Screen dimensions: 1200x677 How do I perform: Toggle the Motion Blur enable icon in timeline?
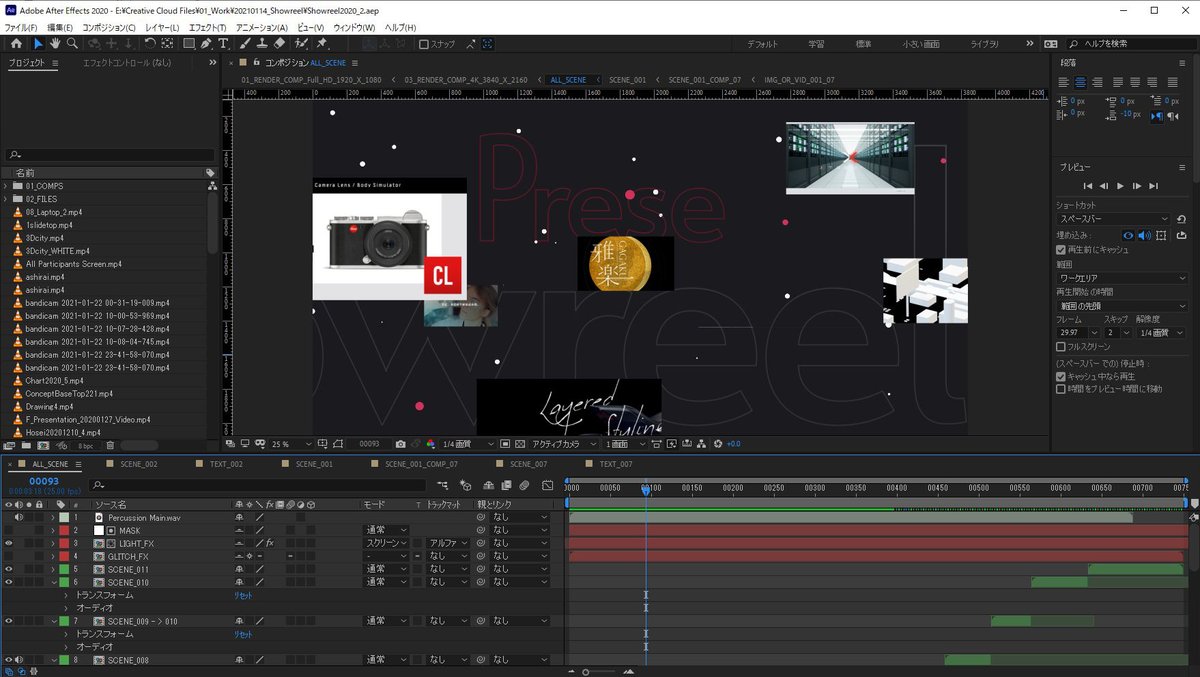pyautogui.click(x=525, y=485)
